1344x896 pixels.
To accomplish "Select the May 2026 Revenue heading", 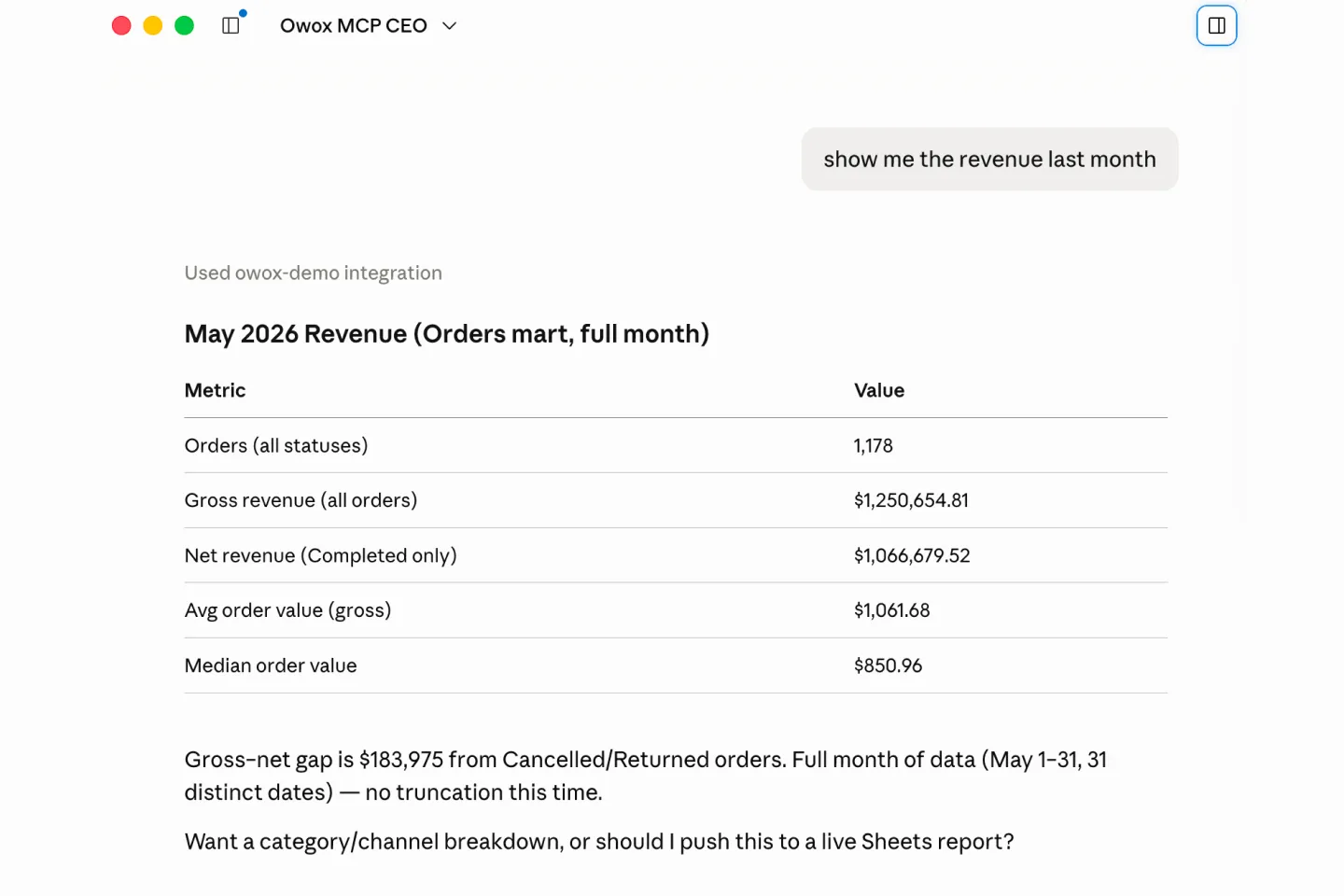I will click(x=447, y=334).
